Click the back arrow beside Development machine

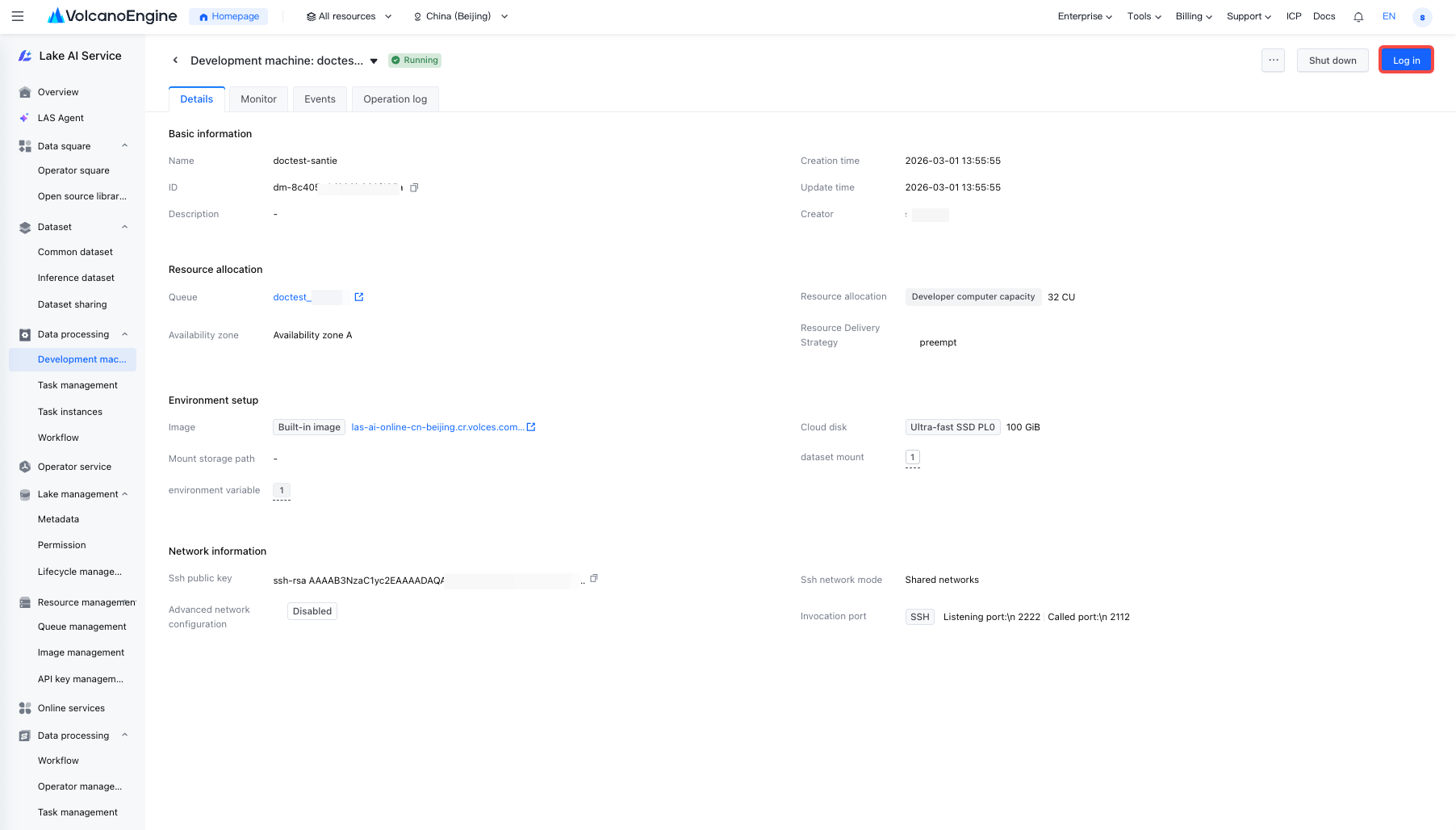coord(175,61)
